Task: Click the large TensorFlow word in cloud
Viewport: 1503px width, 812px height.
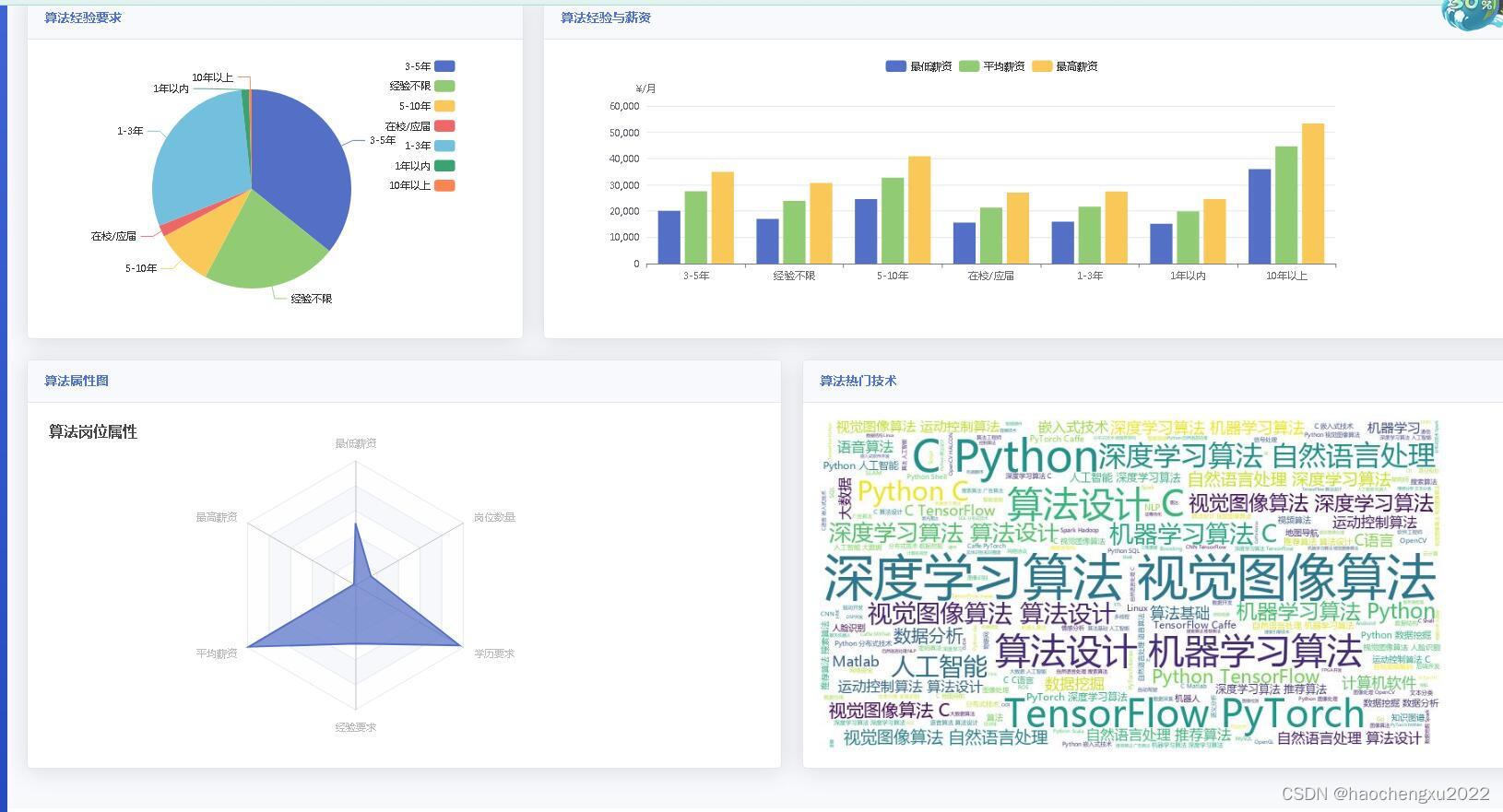Action: [1106, 713]
